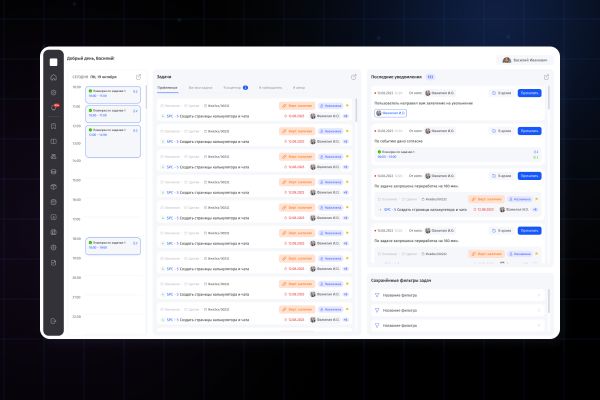Open the calendar event starting at 10:00

[x=113, y=94]
